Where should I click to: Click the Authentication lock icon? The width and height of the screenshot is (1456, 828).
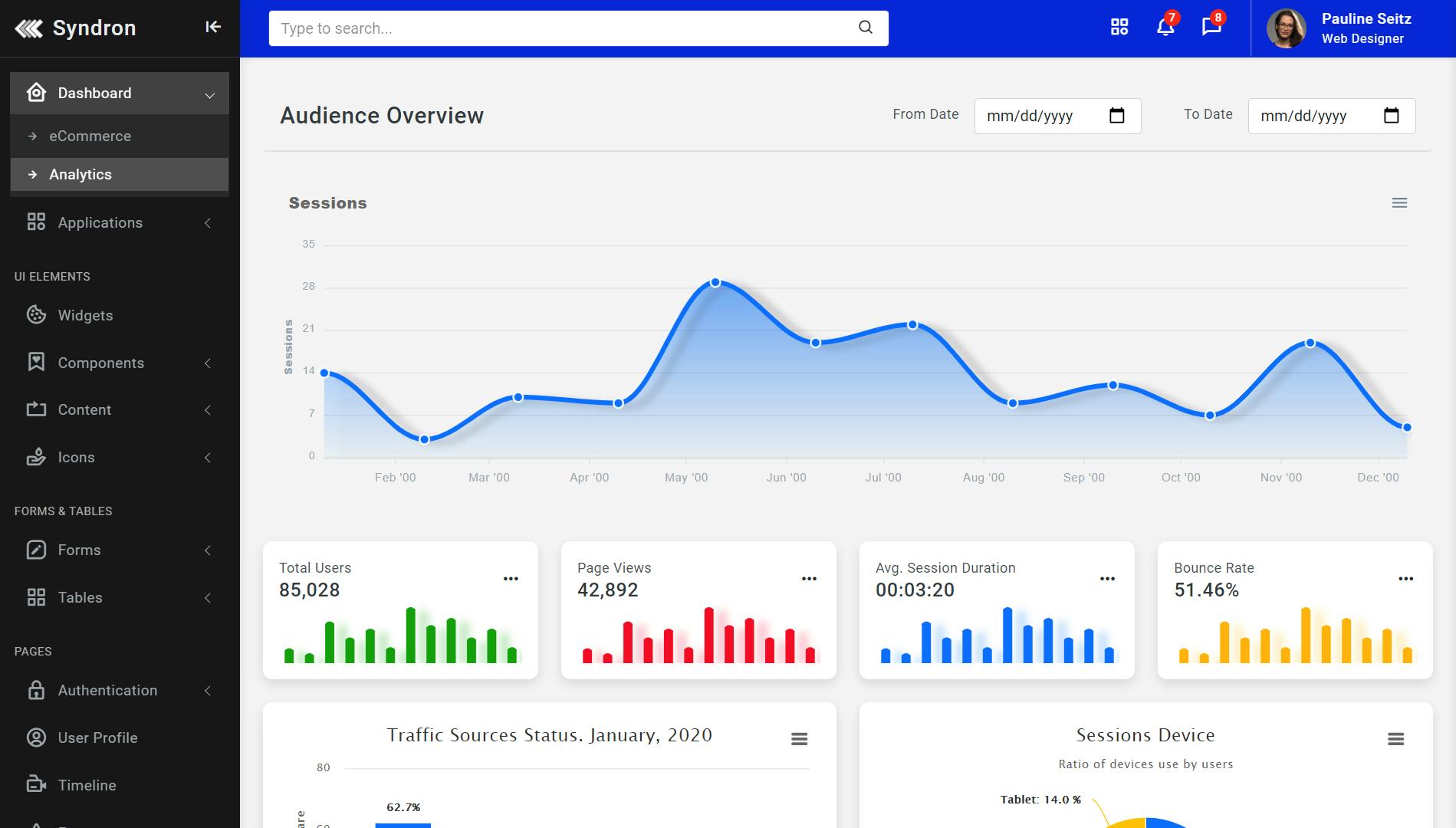[x=36, y=690]
